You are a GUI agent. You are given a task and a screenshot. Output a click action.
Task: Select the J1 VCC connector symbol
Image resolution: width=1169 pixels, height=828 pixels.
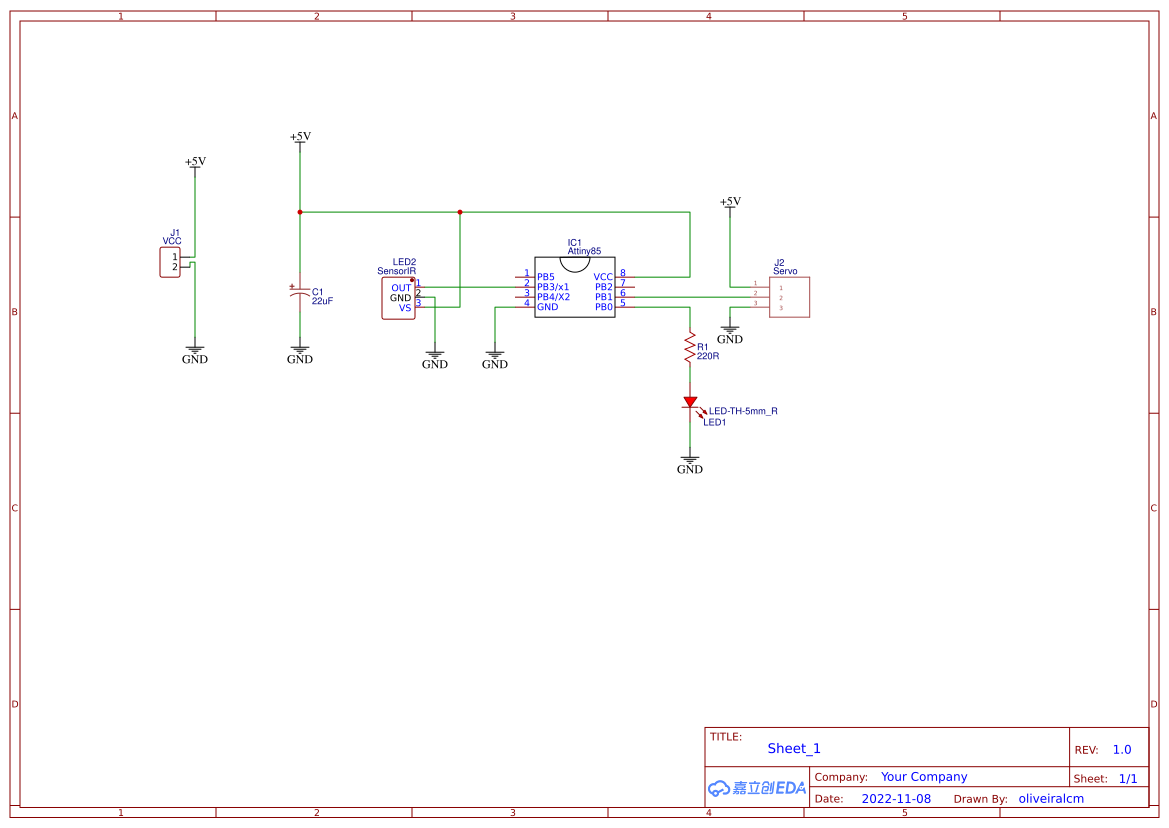(x=170, y=260)
